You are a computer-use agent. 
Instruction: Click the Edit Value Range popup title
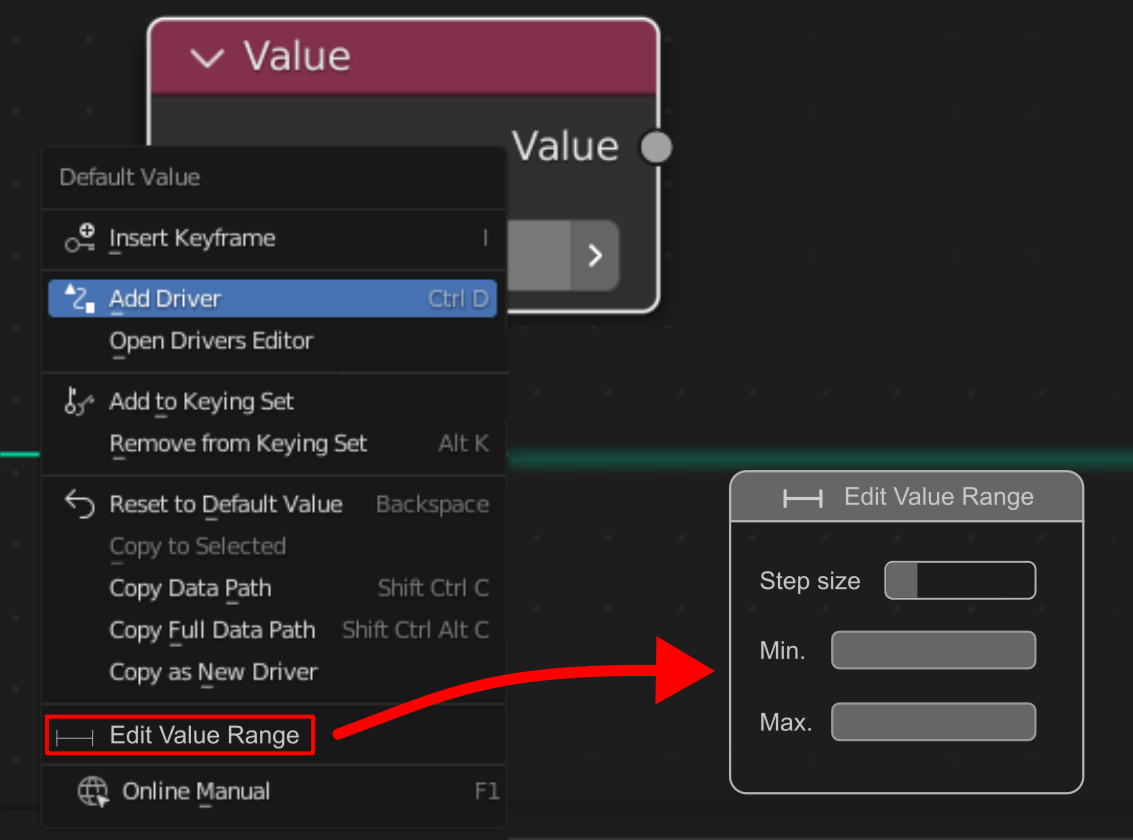(x=939, y=497)
